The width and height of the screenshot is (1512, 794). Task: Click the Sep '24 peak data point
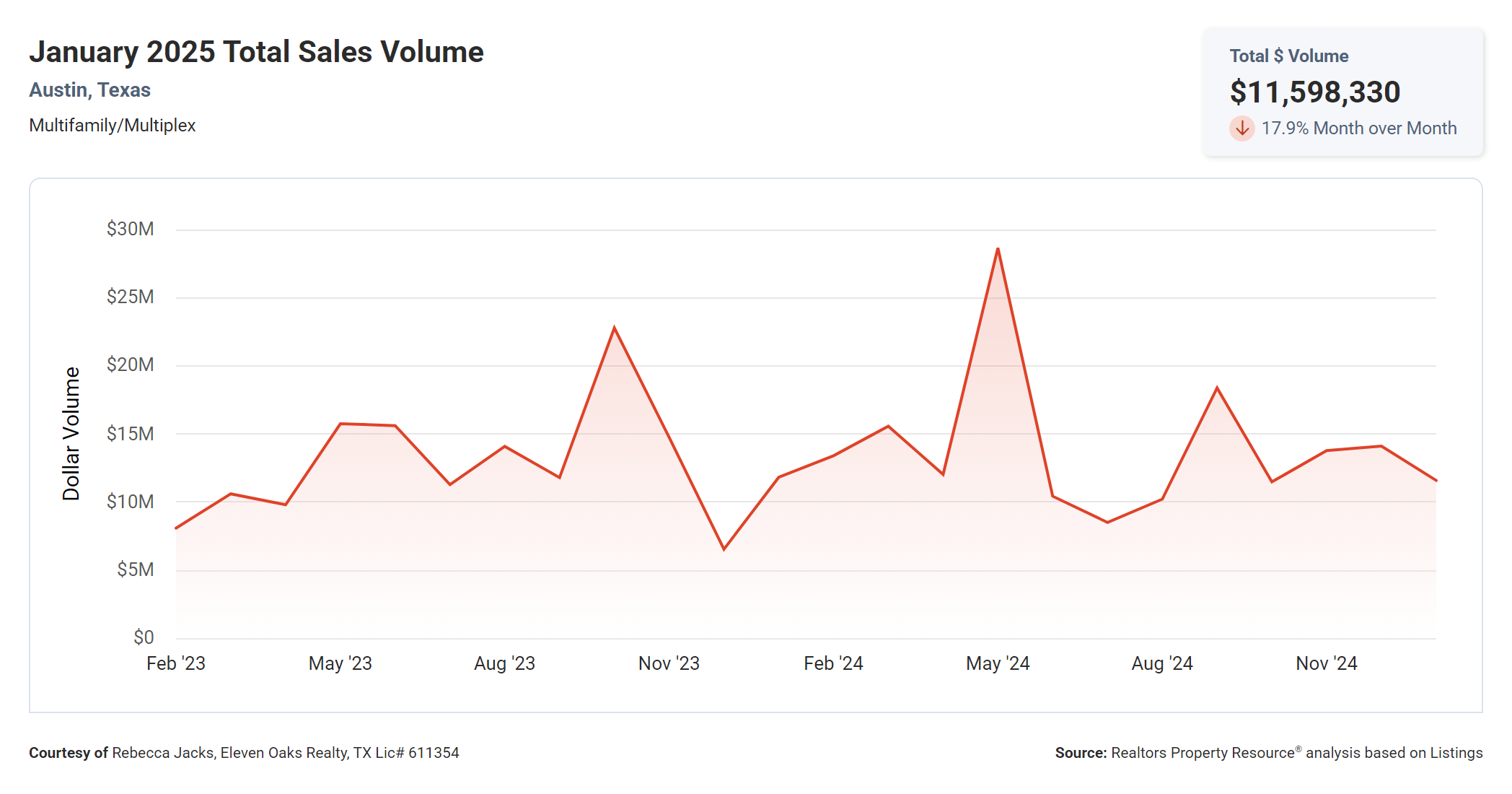(1217, 388)
